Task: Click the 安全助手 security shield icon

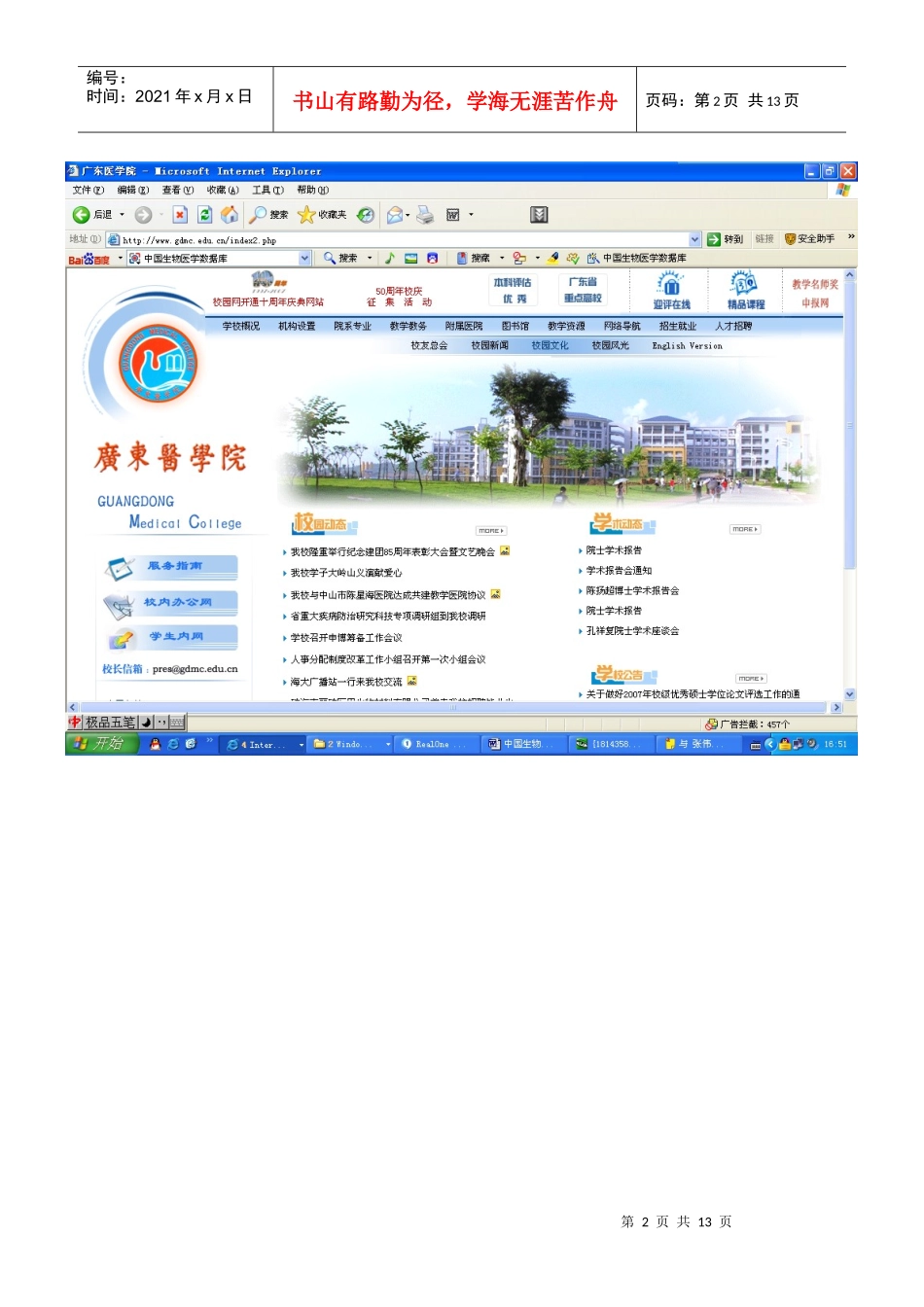Action: (x=809, y=239)
